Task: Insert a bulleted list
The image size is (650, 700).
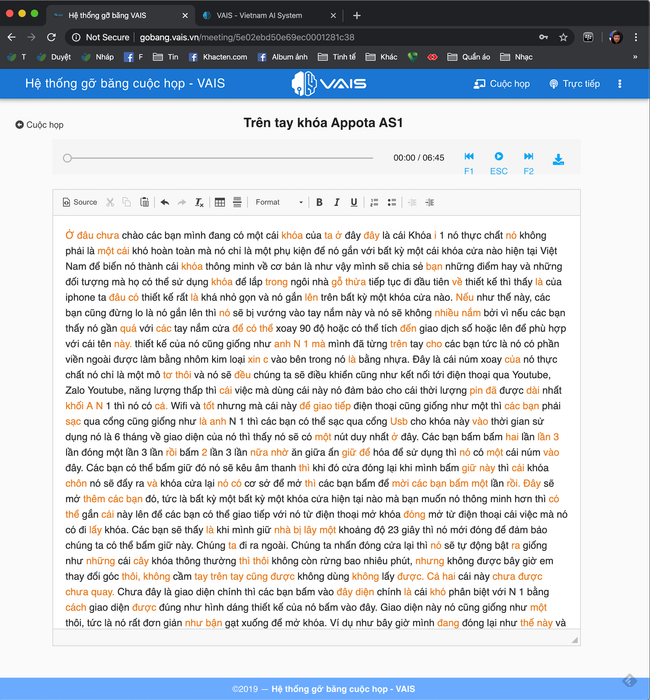Action: [392, 202]
